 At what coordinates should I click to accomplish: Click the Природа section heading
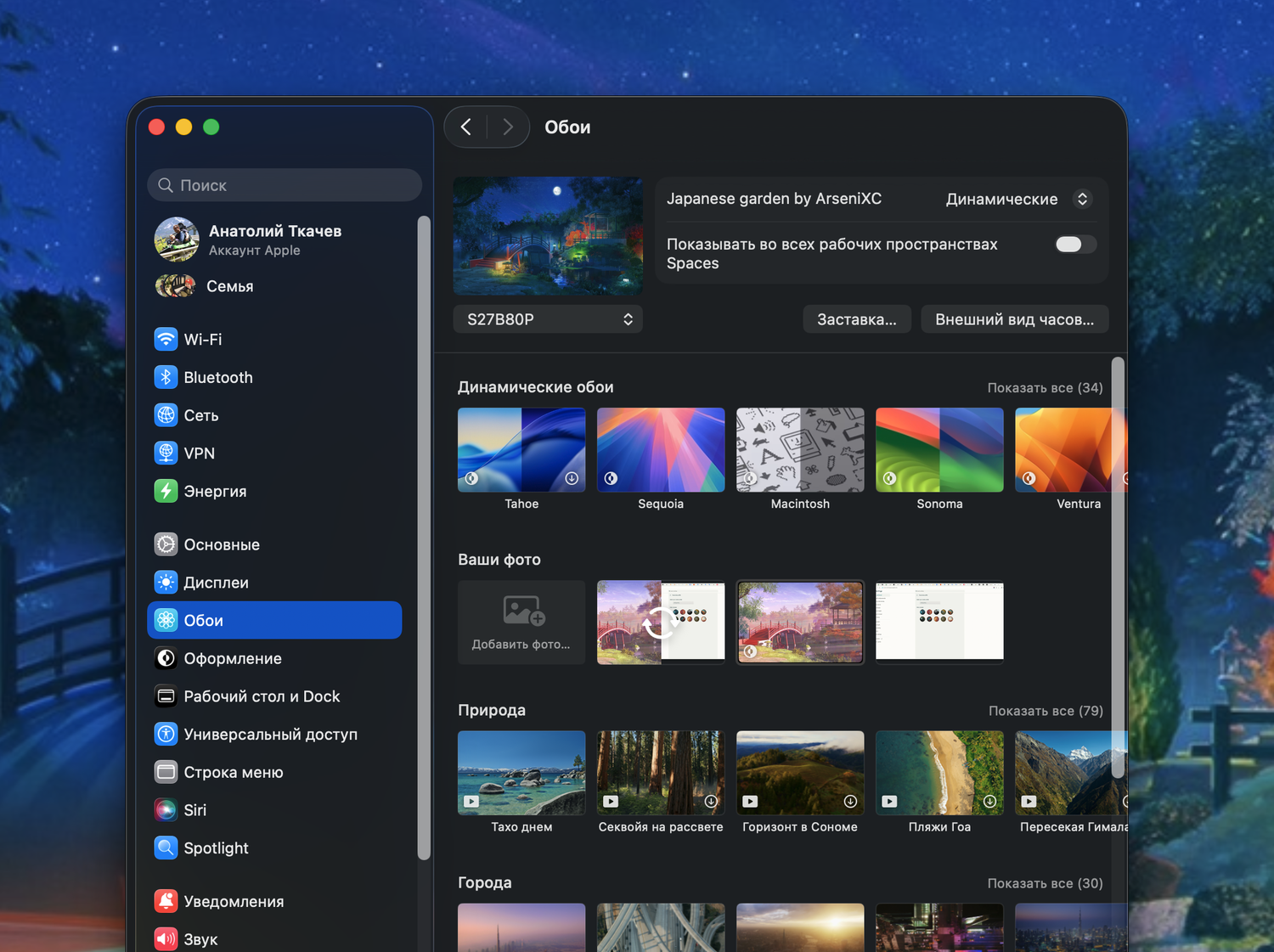tap(492, 710)
